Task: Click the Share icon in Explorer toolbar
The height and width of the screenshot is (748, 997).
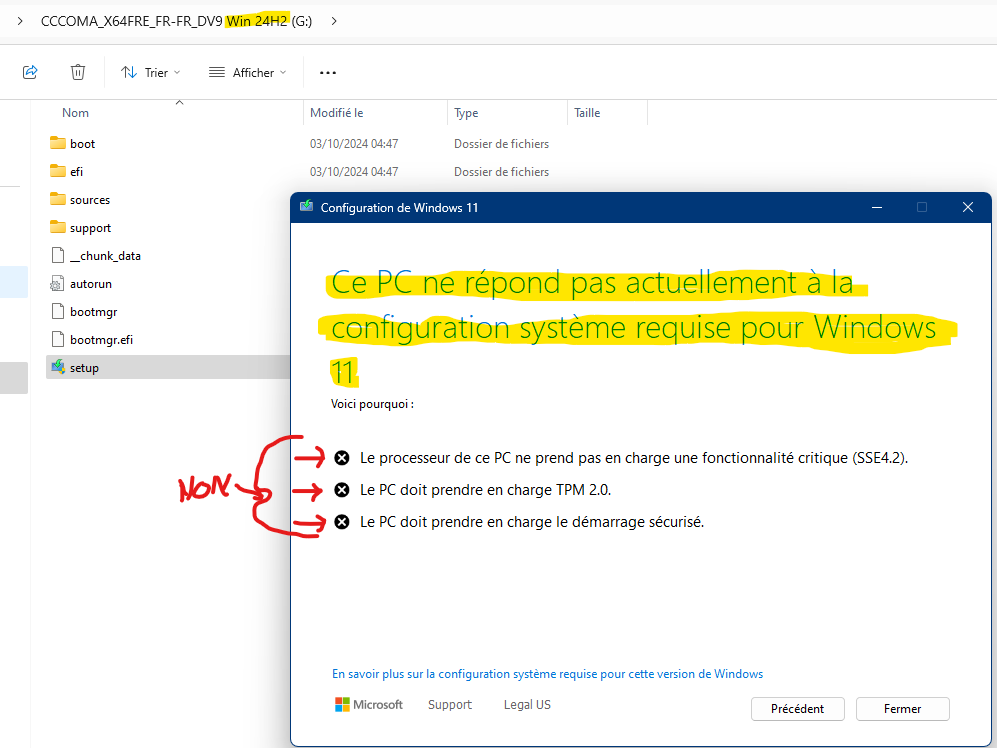Action: point(30,73)
